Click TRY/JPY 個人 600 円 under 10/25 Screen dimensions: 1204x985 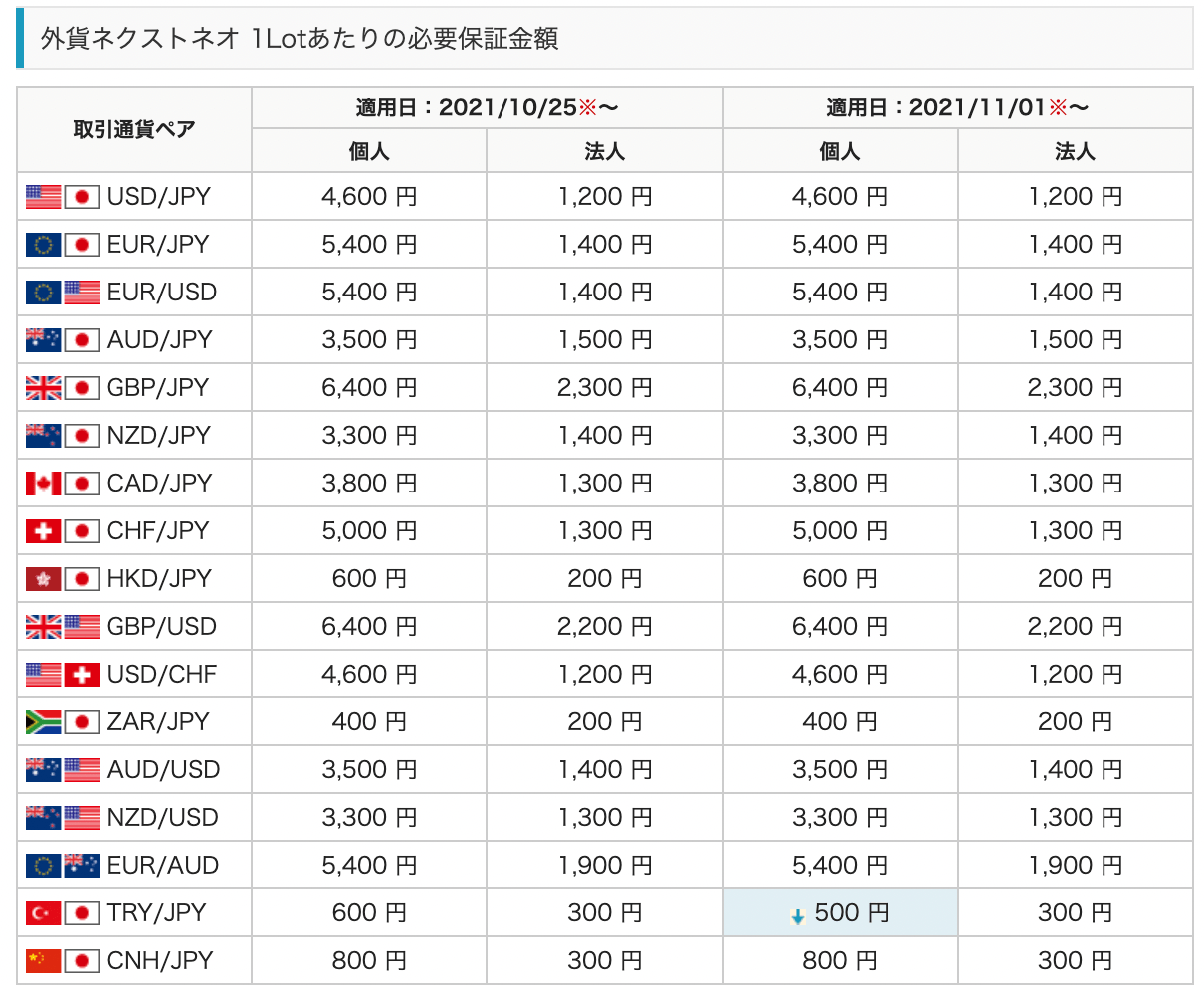pyautogui.click(x=369, y=913)
